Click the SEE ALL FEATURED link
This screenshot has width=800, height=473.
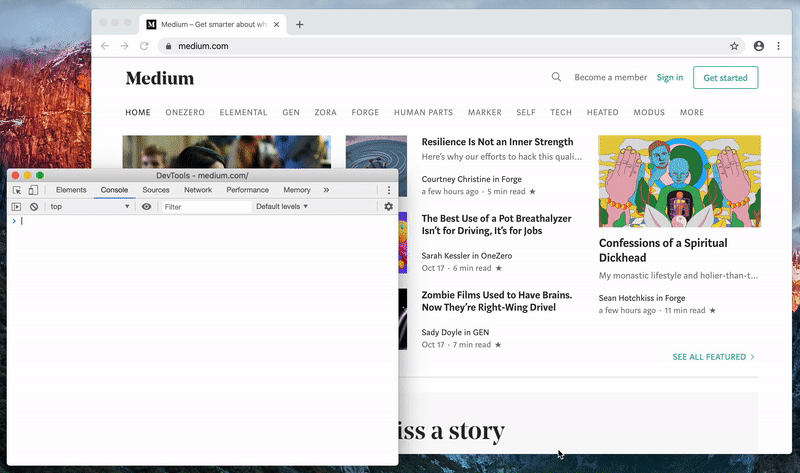click(x=713, y=357)
